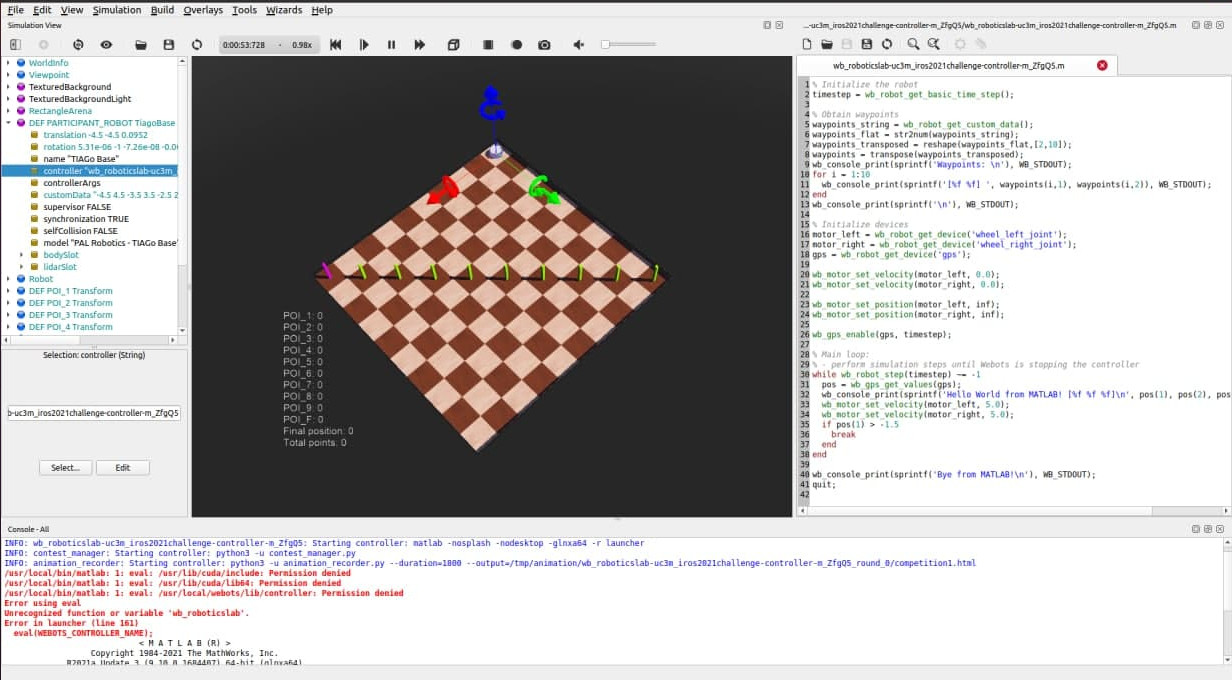Screen dimensions: 1232x680
Task: Open the Wizards menu
Action: [x=284, y=10]
